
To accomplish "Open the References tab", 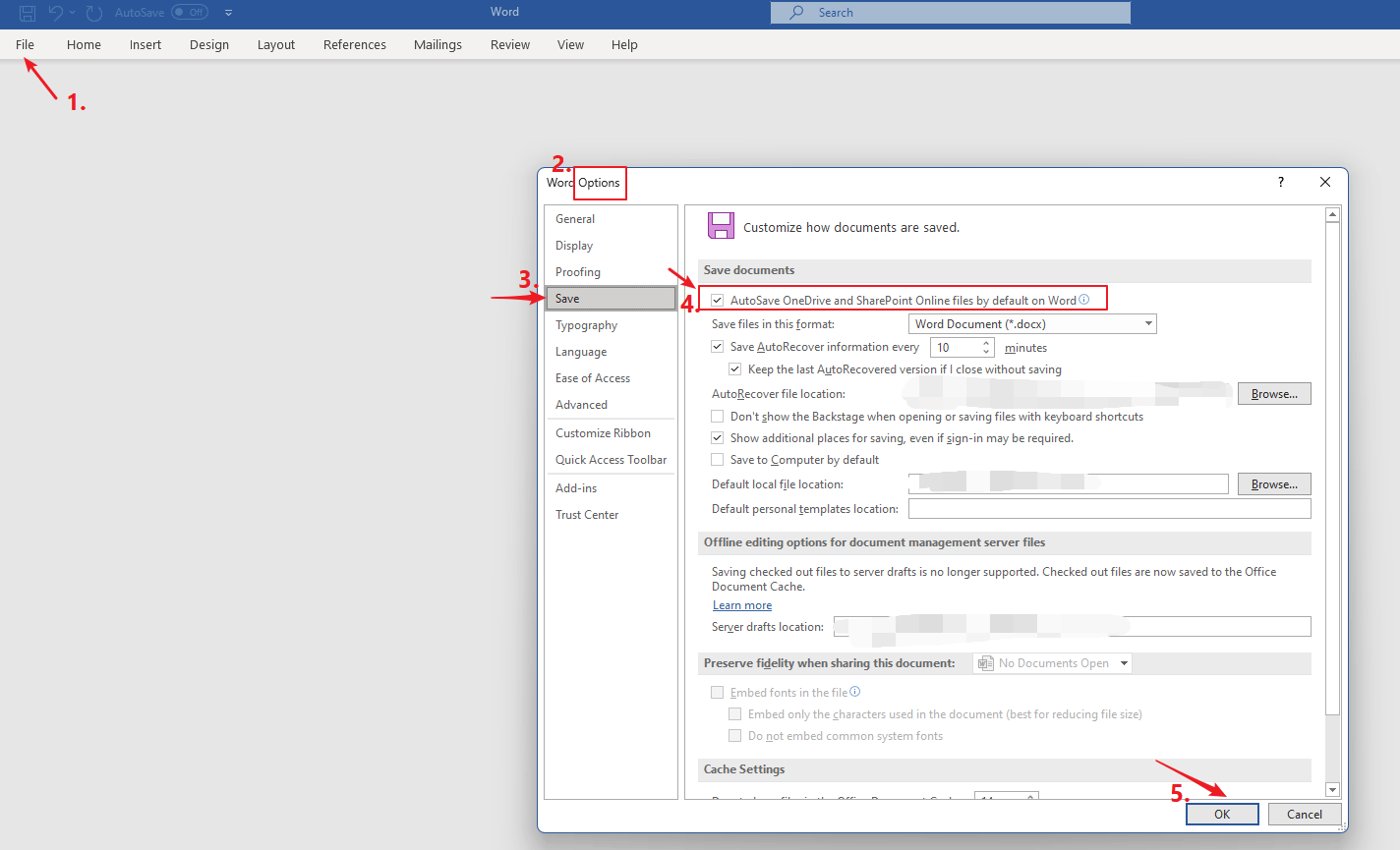I will pos(355,44).
